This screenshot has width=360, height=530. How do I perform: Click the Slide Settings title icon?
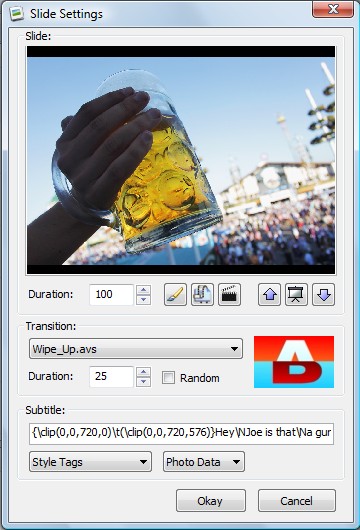(16, 14)
